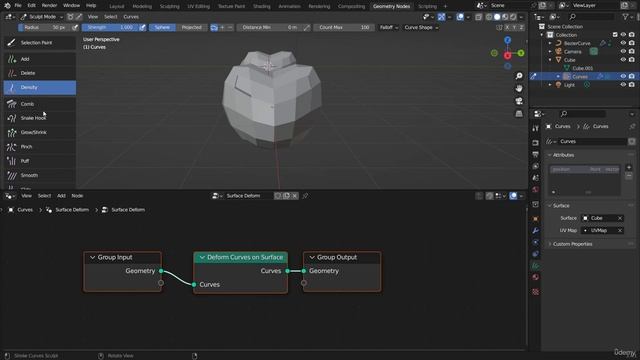The width and height of the screenshot is (640, 360).
Task: Open the Output properties tab icon
Action: click(x=536, y=154)
